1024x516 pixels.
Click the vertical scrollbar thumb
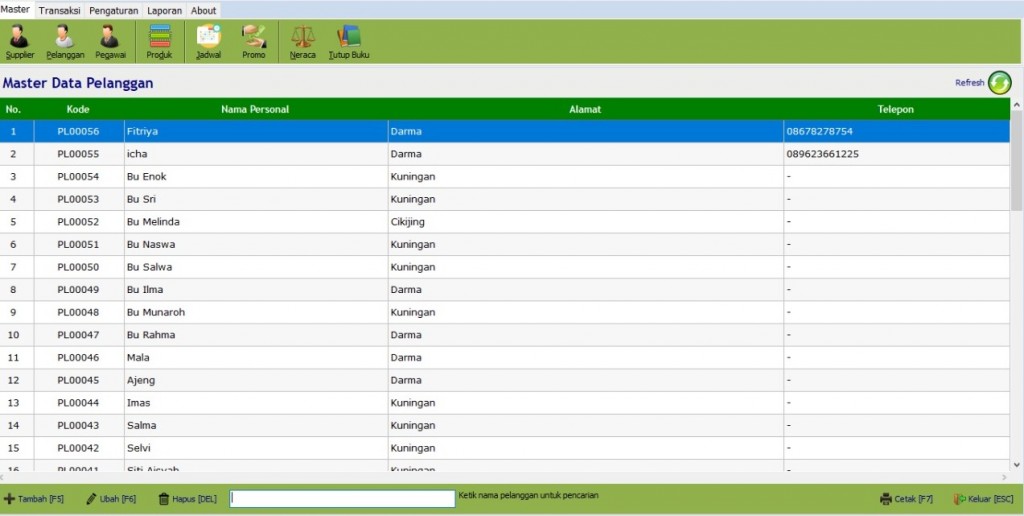pyautogui.click(x=1017, y=161)
